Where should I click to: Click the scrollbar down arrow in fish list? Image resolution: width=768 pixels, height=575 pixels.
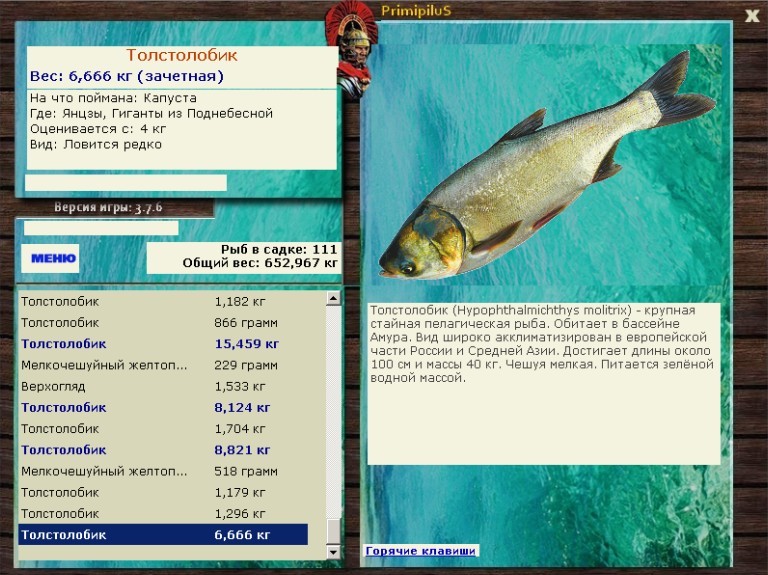(x=333, y=552)
